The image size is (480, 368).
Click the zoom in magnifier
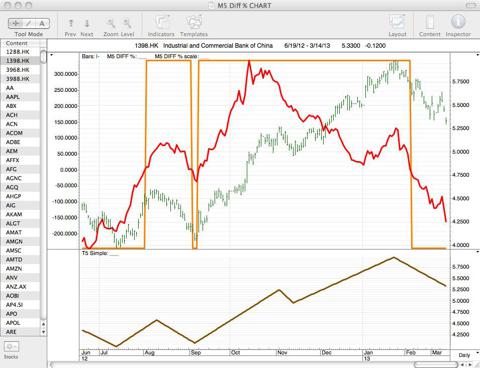127,23
